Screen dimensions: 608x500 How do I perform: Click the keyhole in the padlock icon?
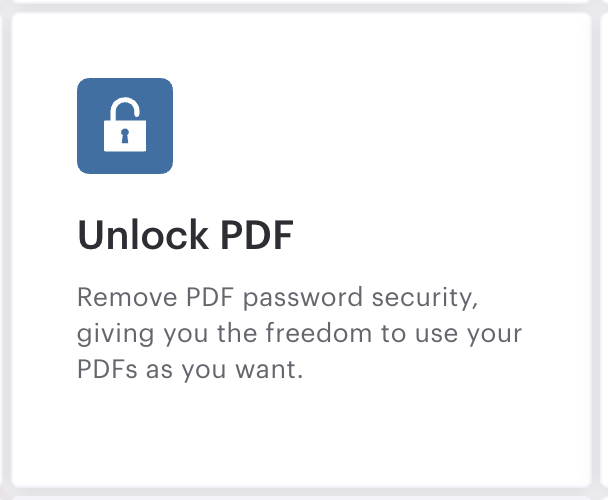(125, 135)
